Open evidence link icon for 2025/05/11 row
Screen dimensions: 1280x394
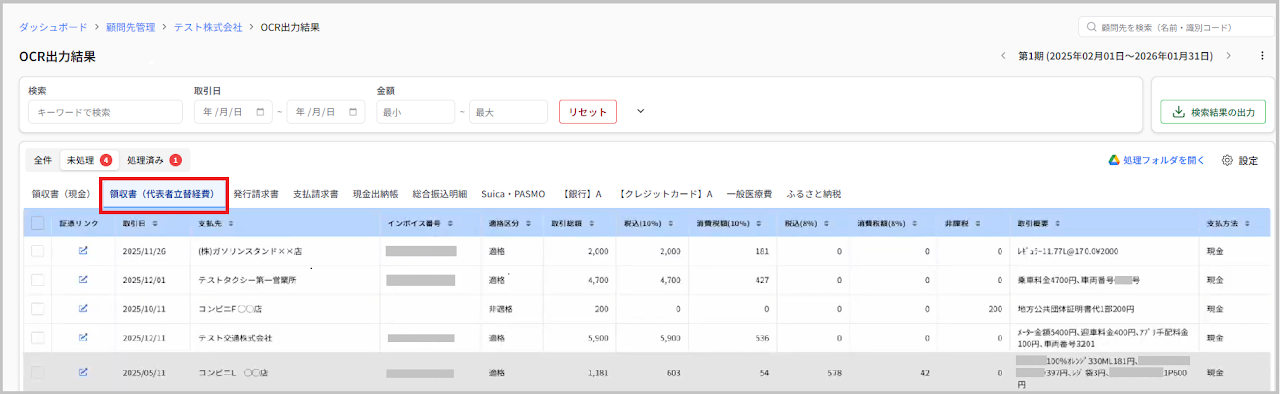(x=83, y=372)
